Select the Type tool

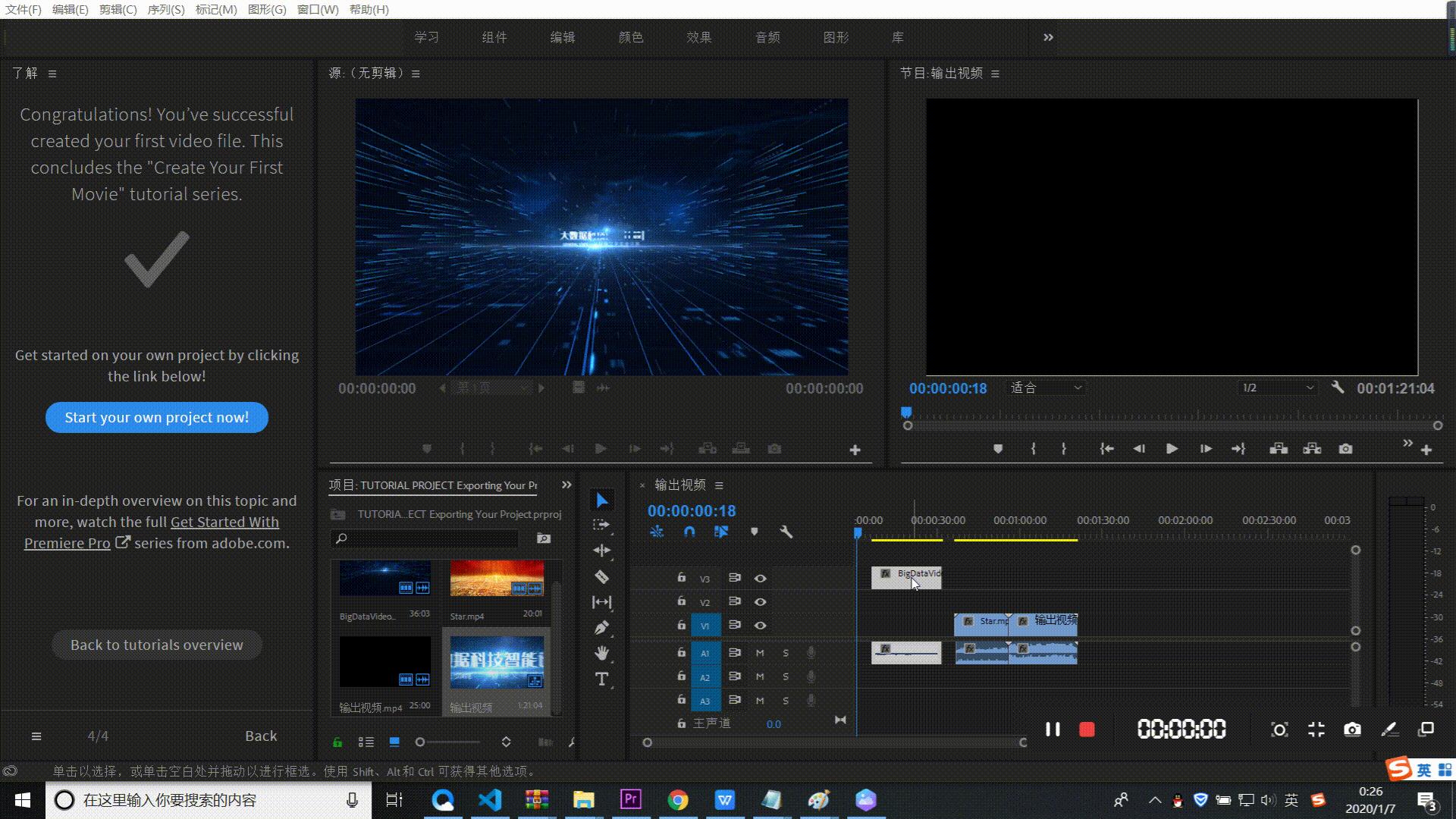602,679
